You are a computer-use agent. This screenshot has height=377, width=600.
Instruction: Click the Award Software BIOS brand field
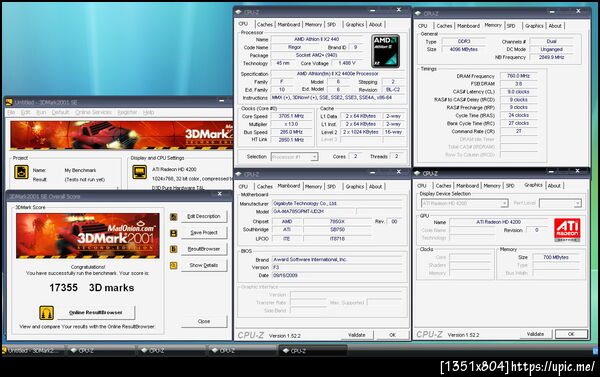(337, 259)
